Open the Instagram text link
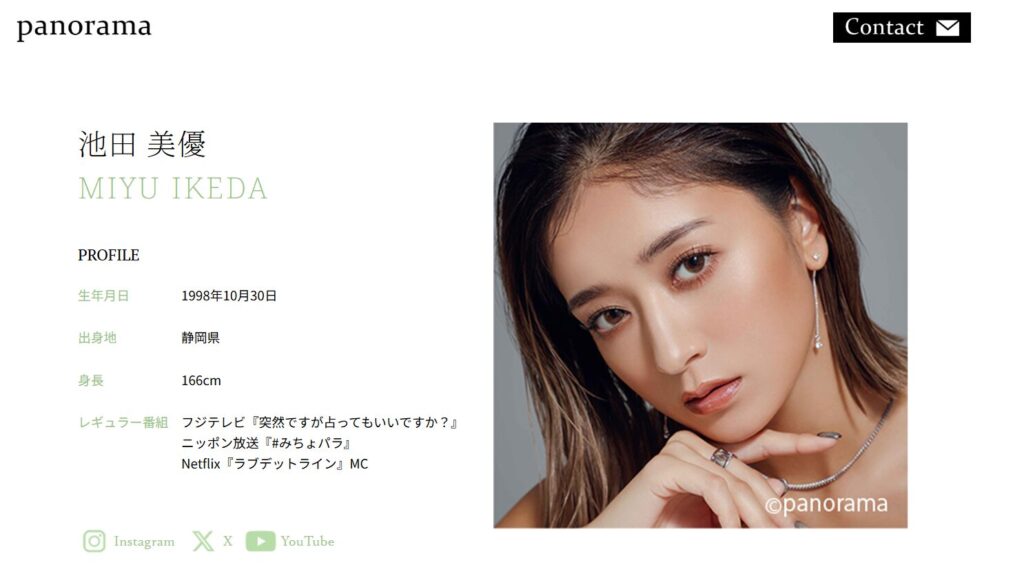Image resolution: width=1024 pixels, height=587 pixels. (x=144, y=541)
